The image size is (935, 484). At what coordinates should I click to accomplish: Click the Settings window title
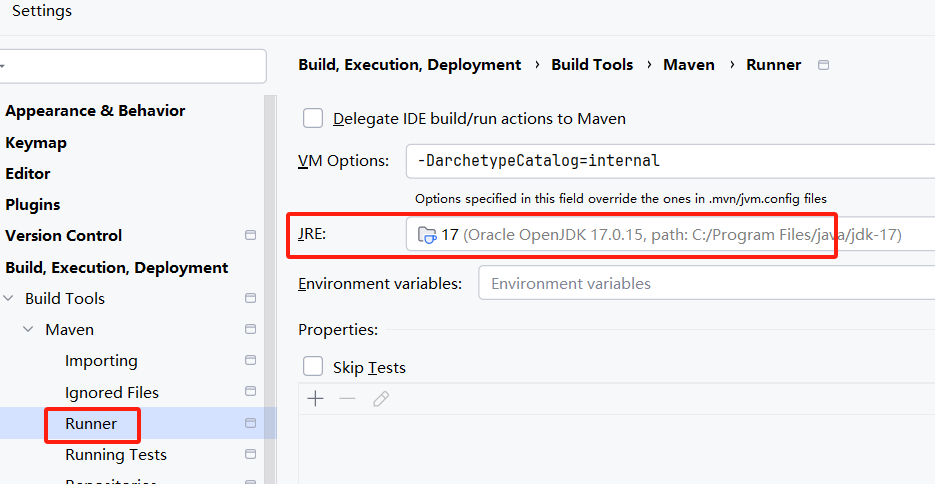(42, 11)
